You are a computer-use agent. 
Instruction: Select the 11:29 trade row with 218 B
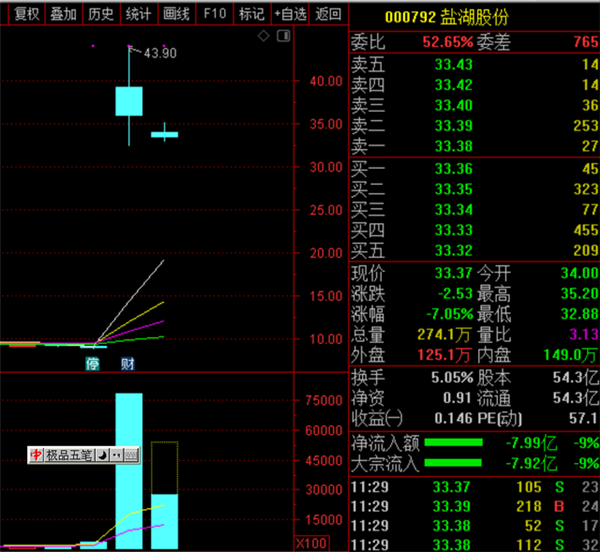pos(474,506)
